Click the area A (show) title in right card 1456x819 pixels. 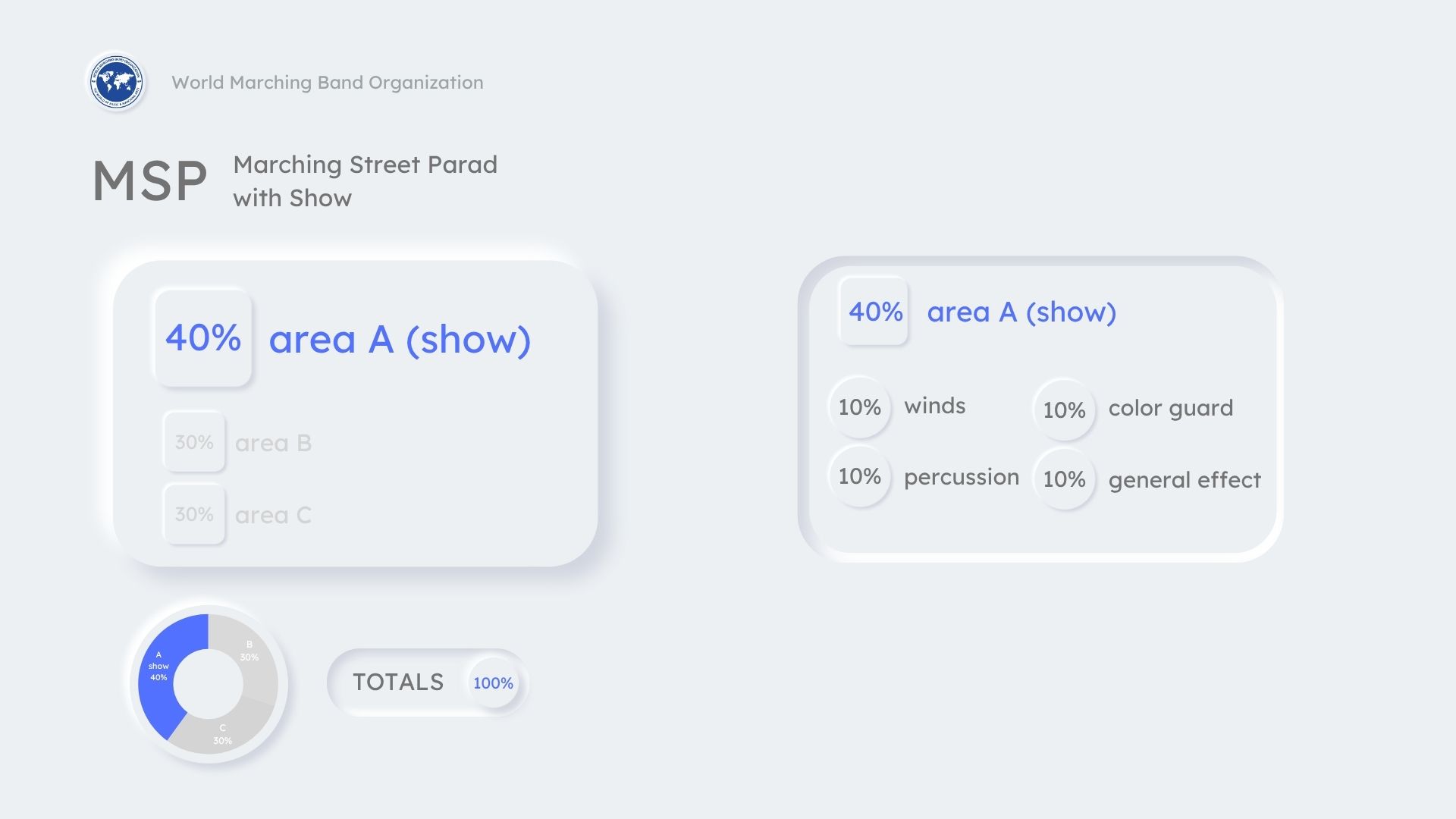point(1021,312)
